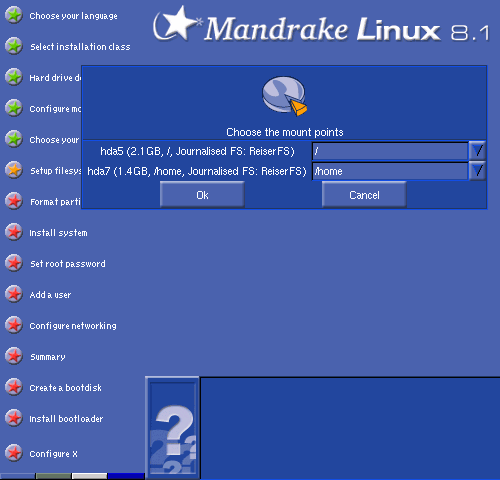Select the dark blue color theme swatch

[x=126, y=476]
